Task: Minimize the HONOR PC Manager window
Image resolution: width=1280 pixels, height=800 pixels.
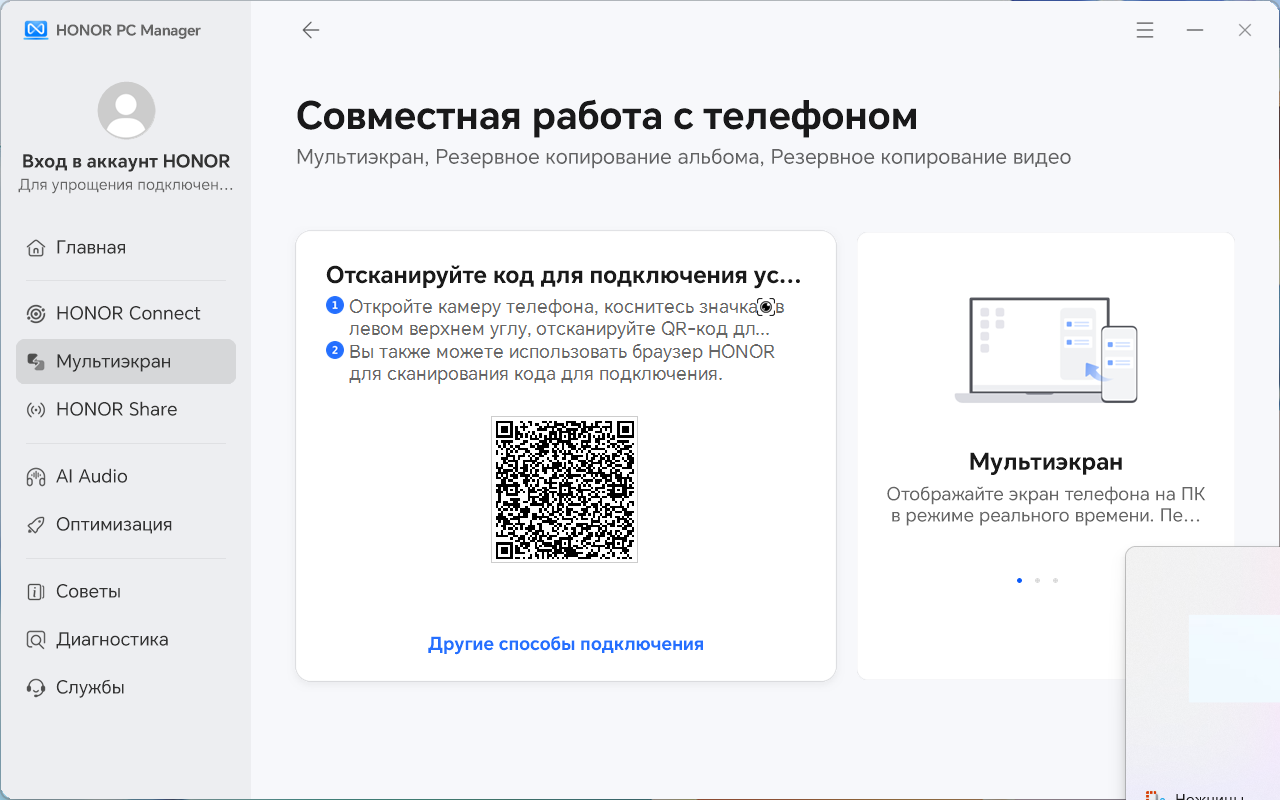Action: click(x=1195, y=30)
